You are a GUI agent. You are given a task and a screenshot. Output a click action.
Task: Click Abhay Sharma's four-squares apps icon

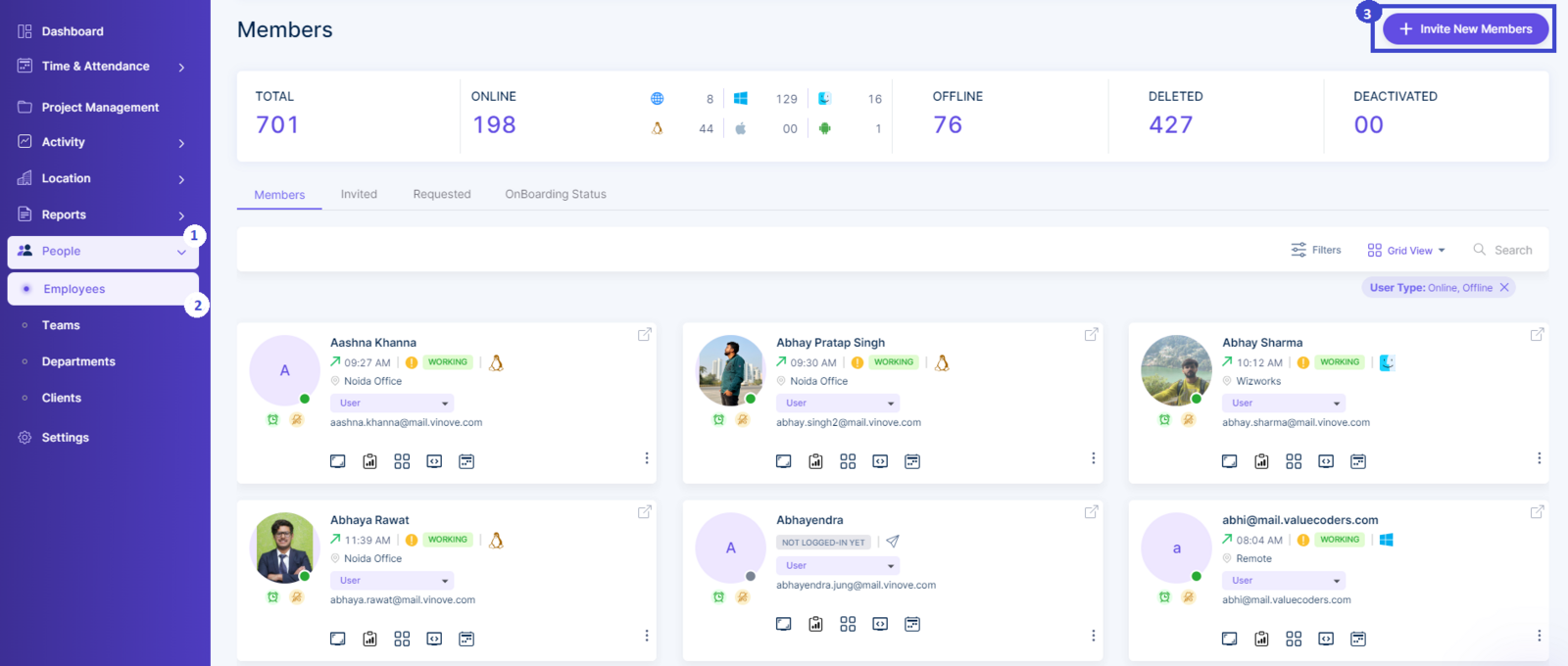click(1294, 461)
